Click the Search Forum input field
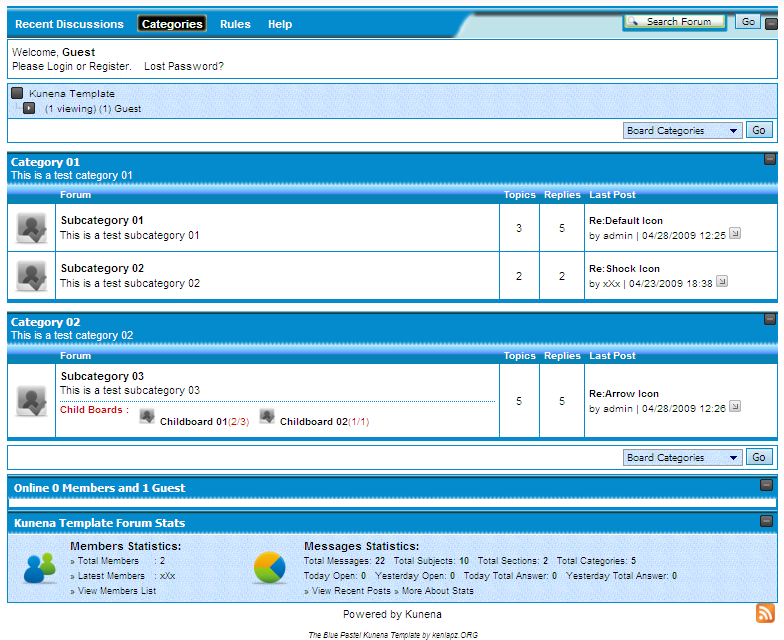Screen dimensions: 784x640 tap(674, 22)
